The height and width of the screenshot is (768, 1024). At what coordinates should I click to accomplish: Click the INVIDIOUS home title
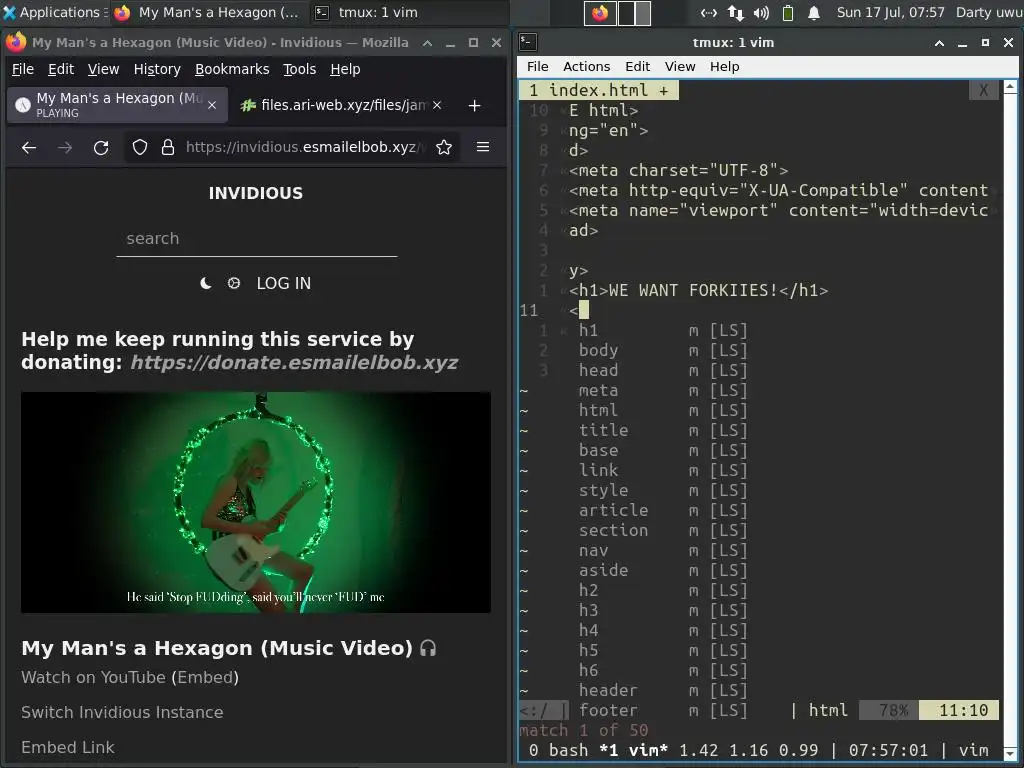coord(255,193)
